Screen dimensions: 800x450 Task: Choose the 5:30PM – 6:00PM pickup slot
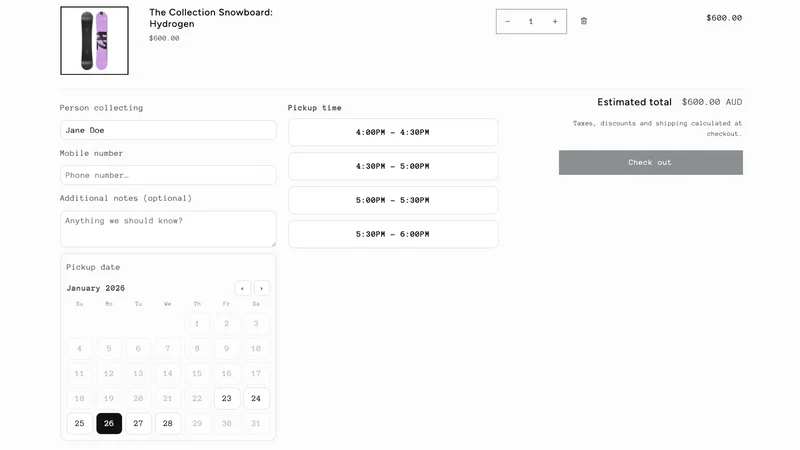pyautogui.click(x=393, y=234)
